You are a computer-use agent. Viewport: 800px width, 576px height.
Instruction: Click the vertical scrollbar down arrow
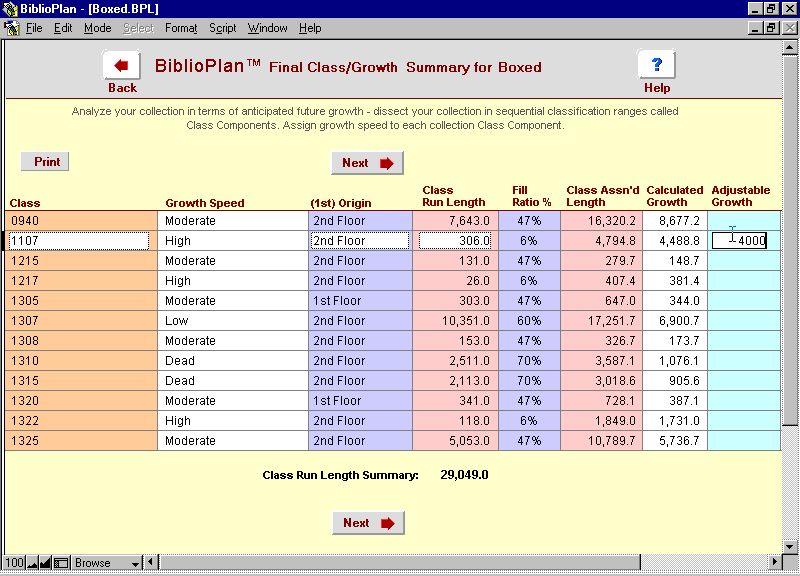point(790,546)
